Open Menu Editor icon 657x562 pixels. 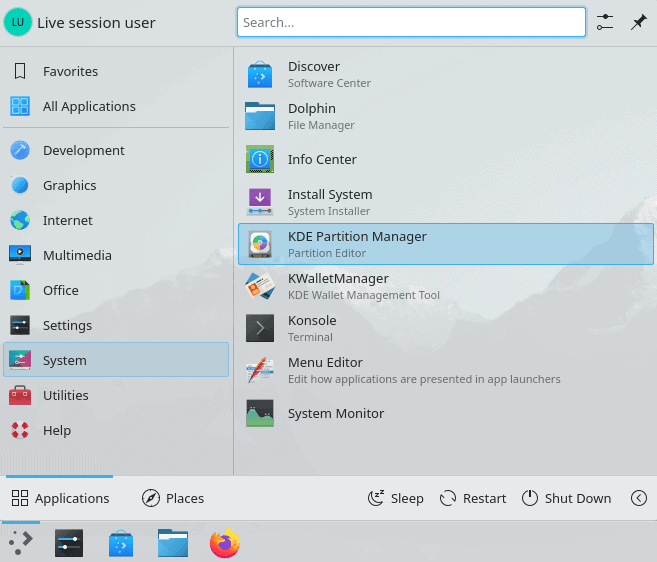(260, 370)
